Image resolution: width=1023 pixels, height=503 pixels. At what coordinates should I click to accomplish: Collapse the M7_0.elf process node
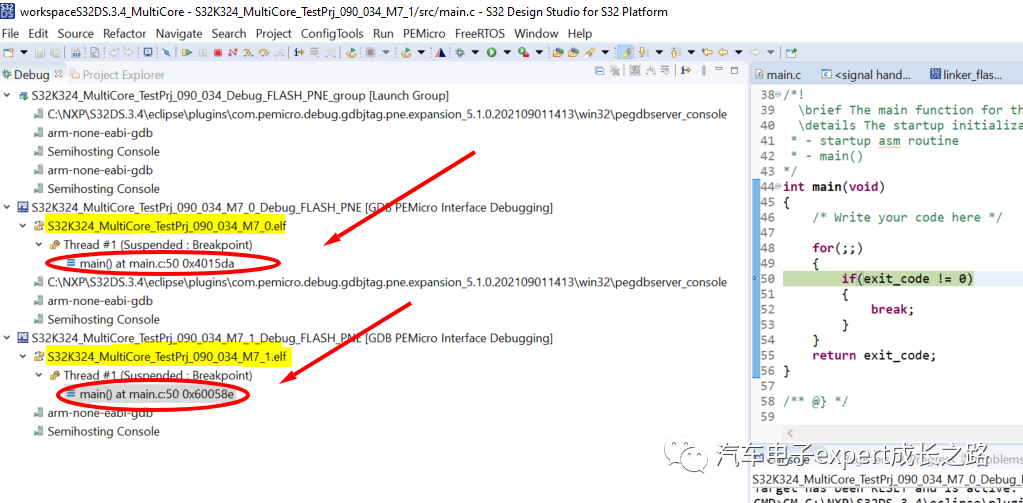(23, 226)
